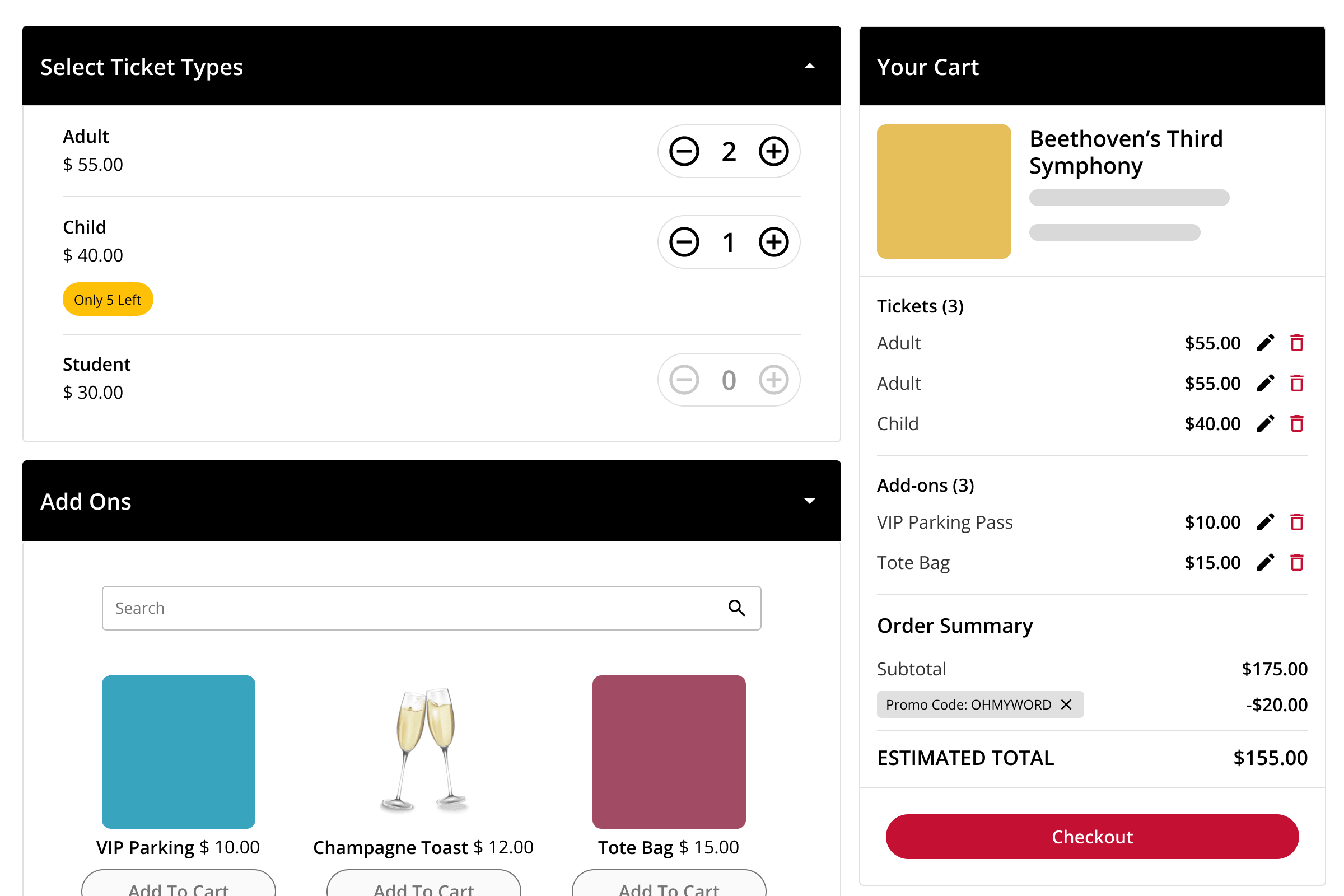Delete the Child ticket from cart
Viewport: 1344px width, 896px height.
(x=1297, y=423)
